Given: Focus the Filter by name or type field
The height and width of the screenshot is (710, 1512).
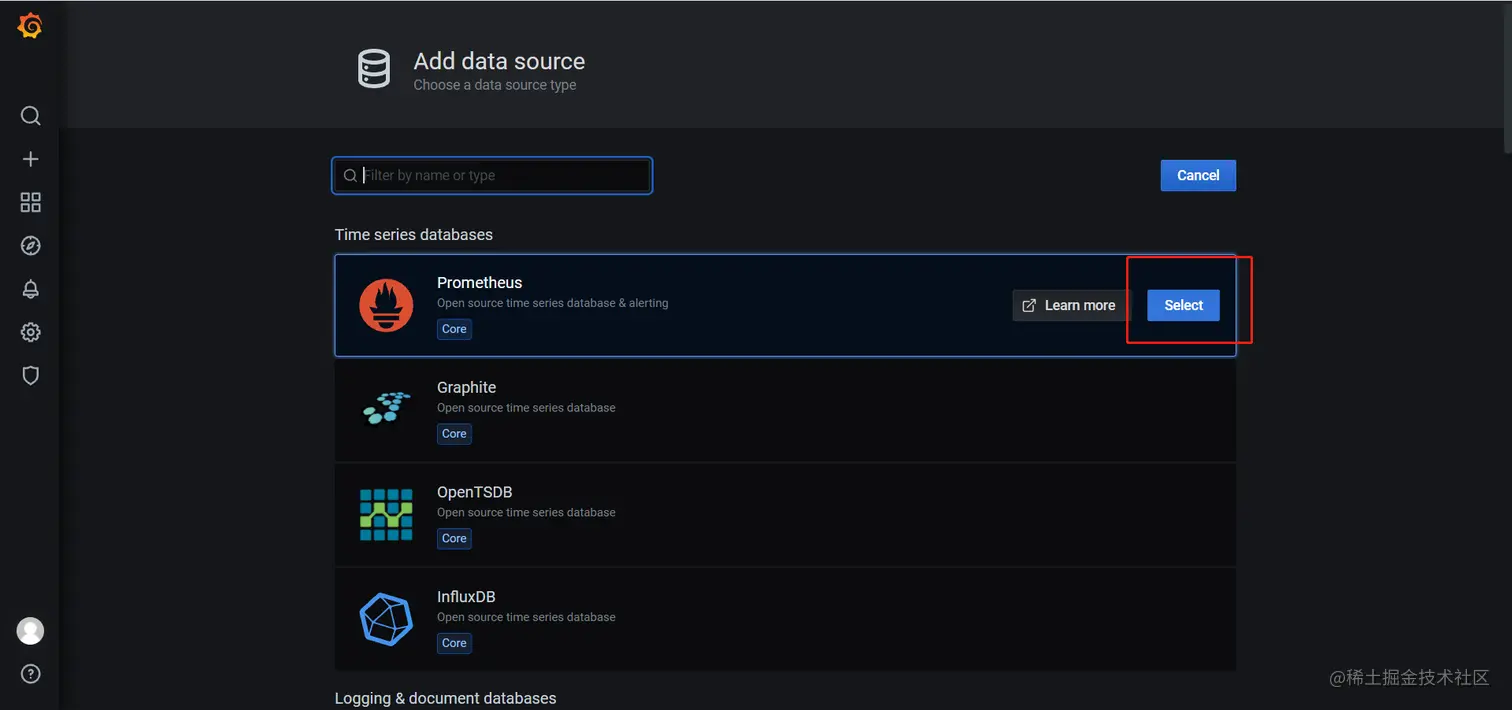Looking at the screenshot, I should 492,175.
